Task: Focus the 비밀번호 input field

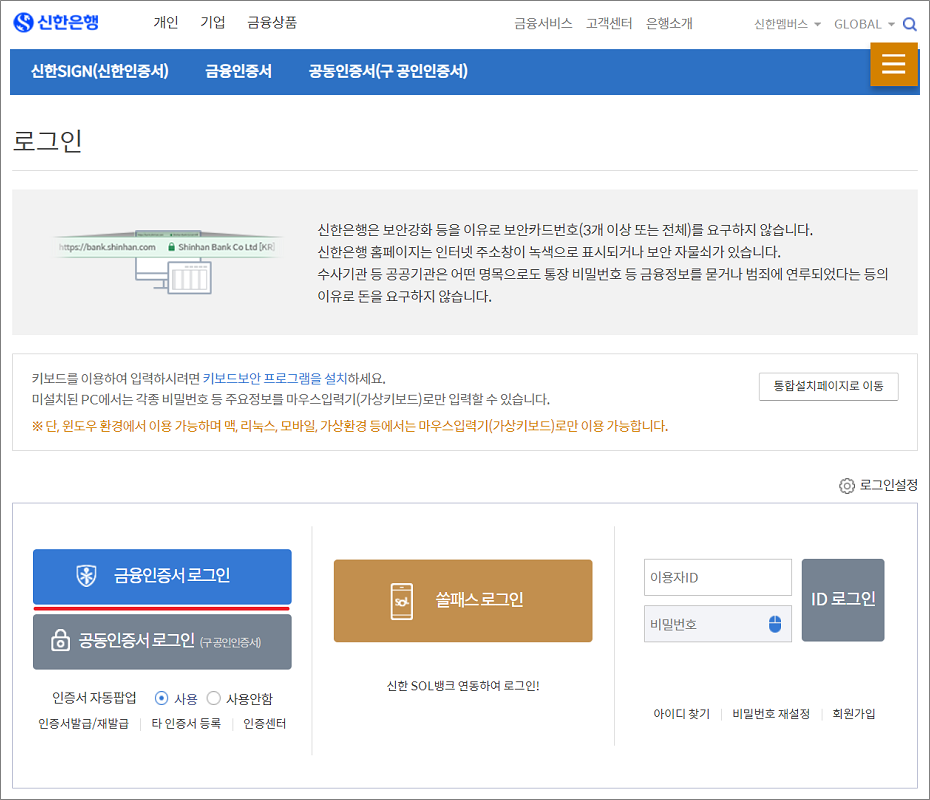Action: [x=718, y=624]
